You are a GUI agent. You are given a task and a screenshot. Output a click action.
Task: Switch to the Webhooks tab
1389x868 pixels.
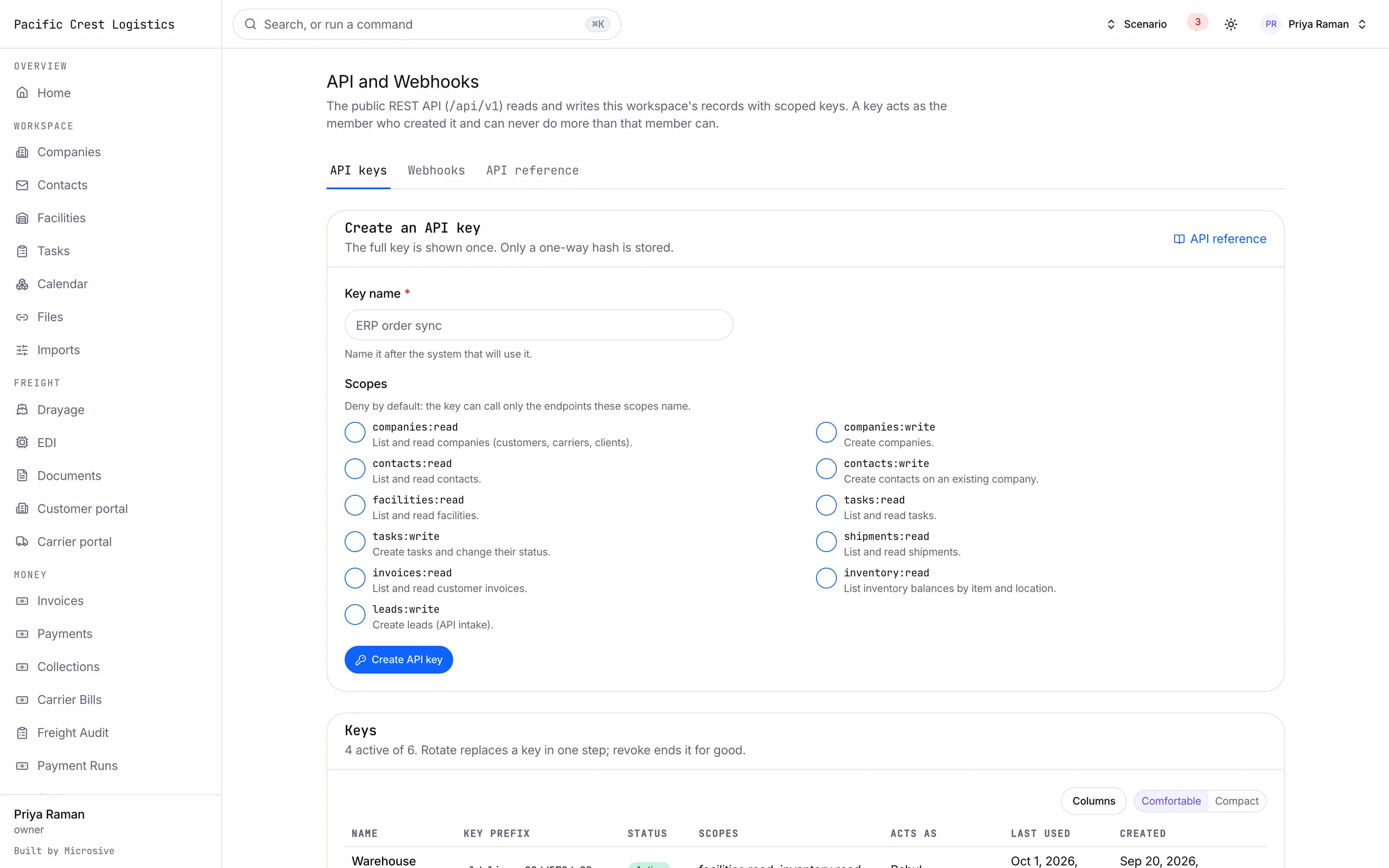pos(436,171)
